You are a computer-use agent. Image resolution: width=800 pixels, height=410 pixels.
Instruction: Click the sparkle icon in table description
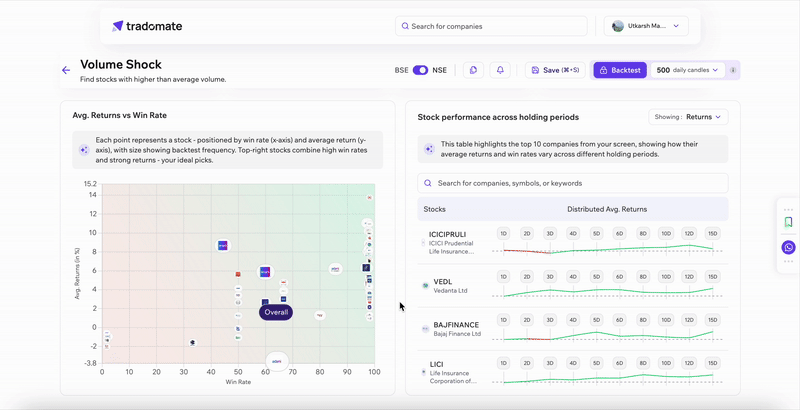point(429,149)
